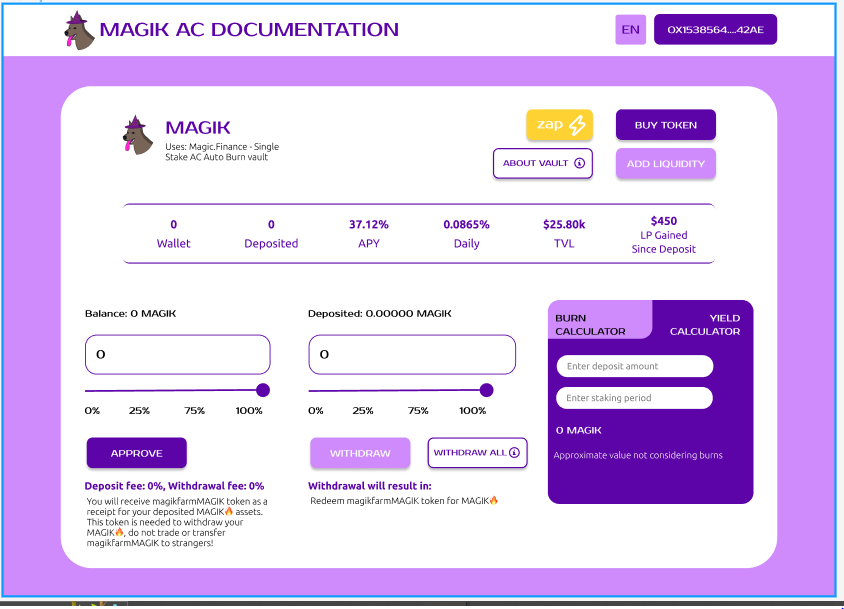Click 'Deposited: 0.00000 MAGIK' label
Viewport: 844px width, 609px height.
point(379,313)
